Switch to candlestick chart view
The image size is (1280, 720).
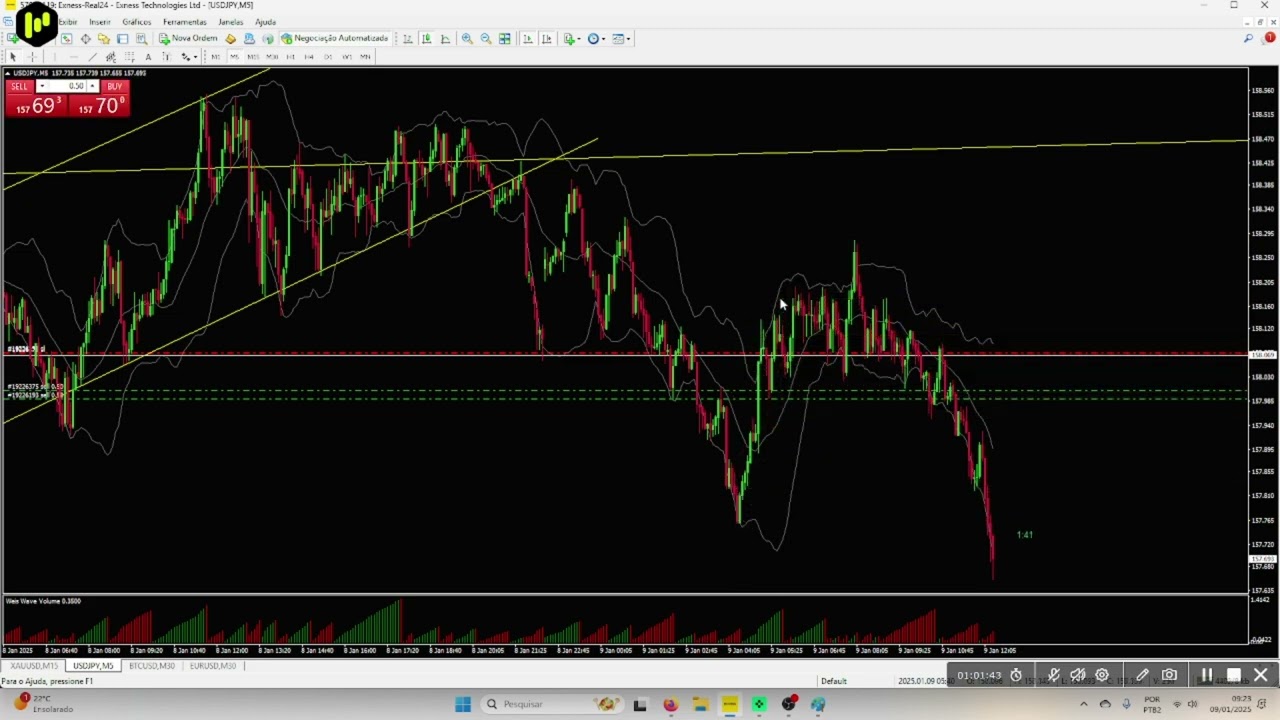(427, 38)
